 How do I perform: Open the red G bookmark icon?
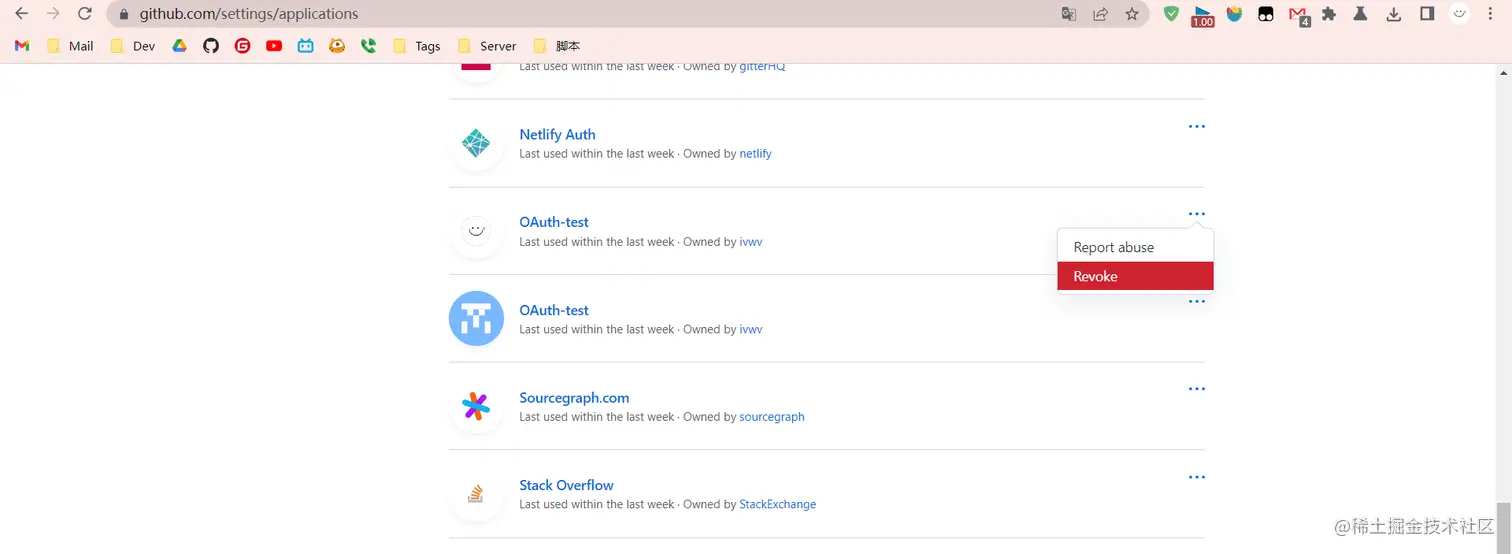pos(242,46)
